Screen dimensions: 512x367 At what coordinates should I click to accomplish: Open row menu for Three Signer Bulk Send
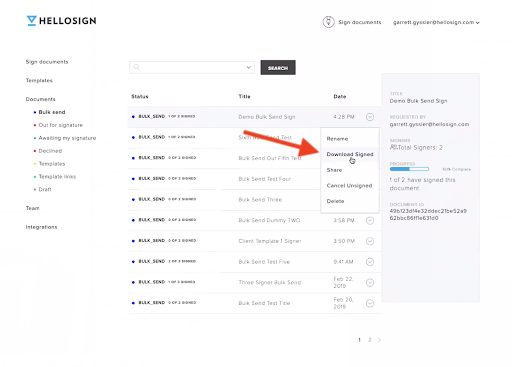tap(370, 283)
